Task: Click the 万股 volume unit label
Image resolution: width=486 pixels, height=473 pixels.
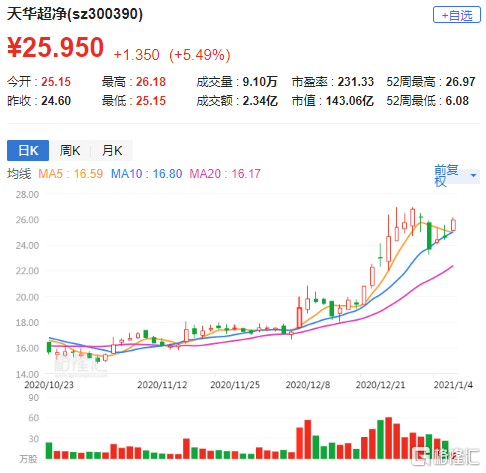Action: click(x=28, y=459)
